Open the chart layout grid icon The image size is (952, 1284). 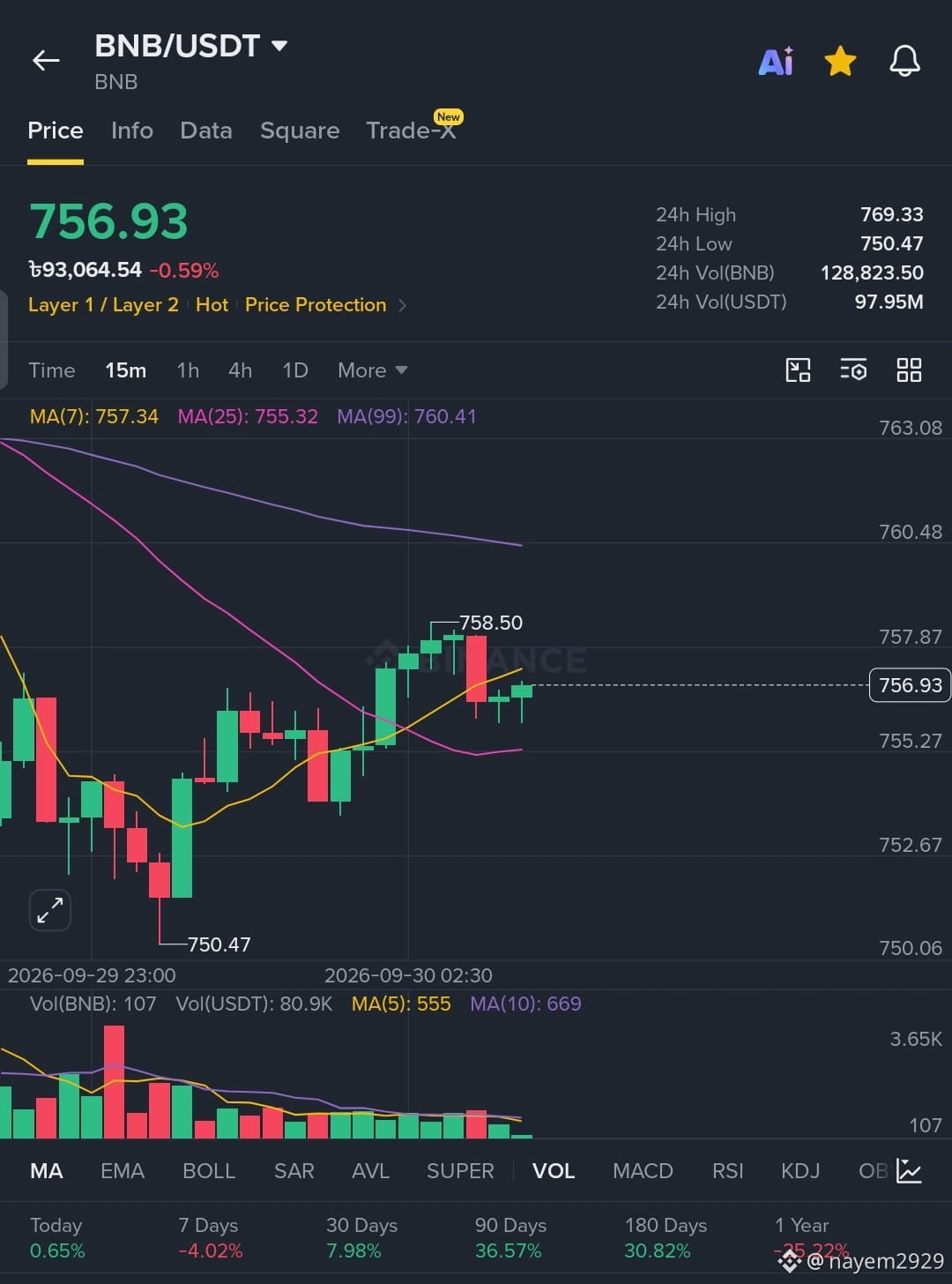(x=909, y=370)
